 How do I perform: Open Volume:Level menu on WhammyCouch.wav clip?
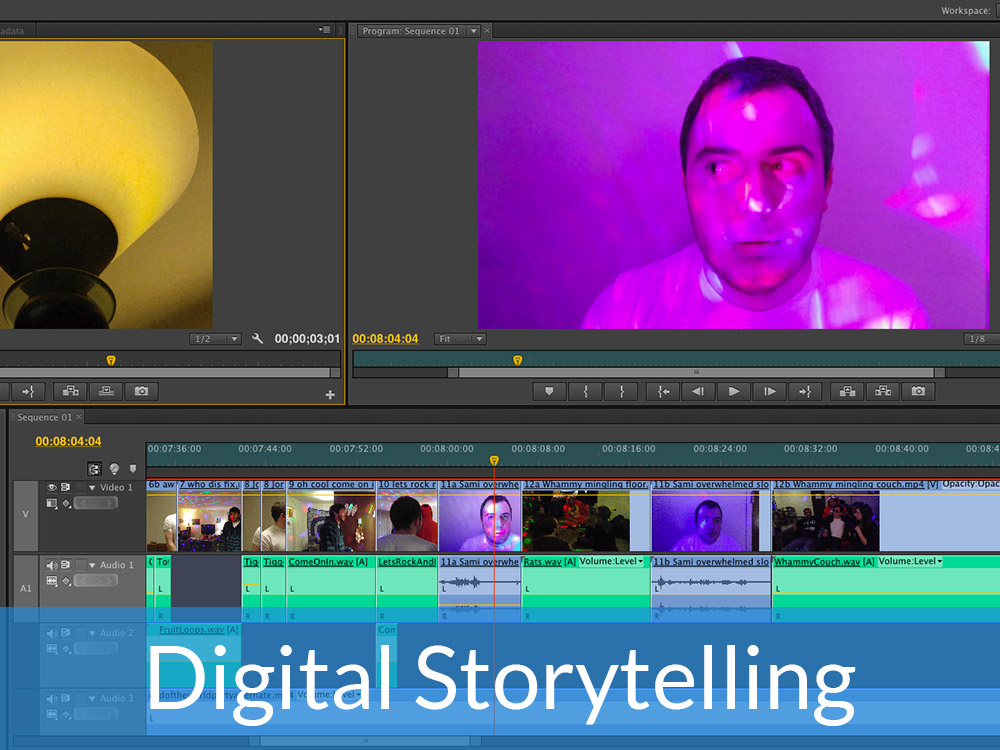click(910, 561)
